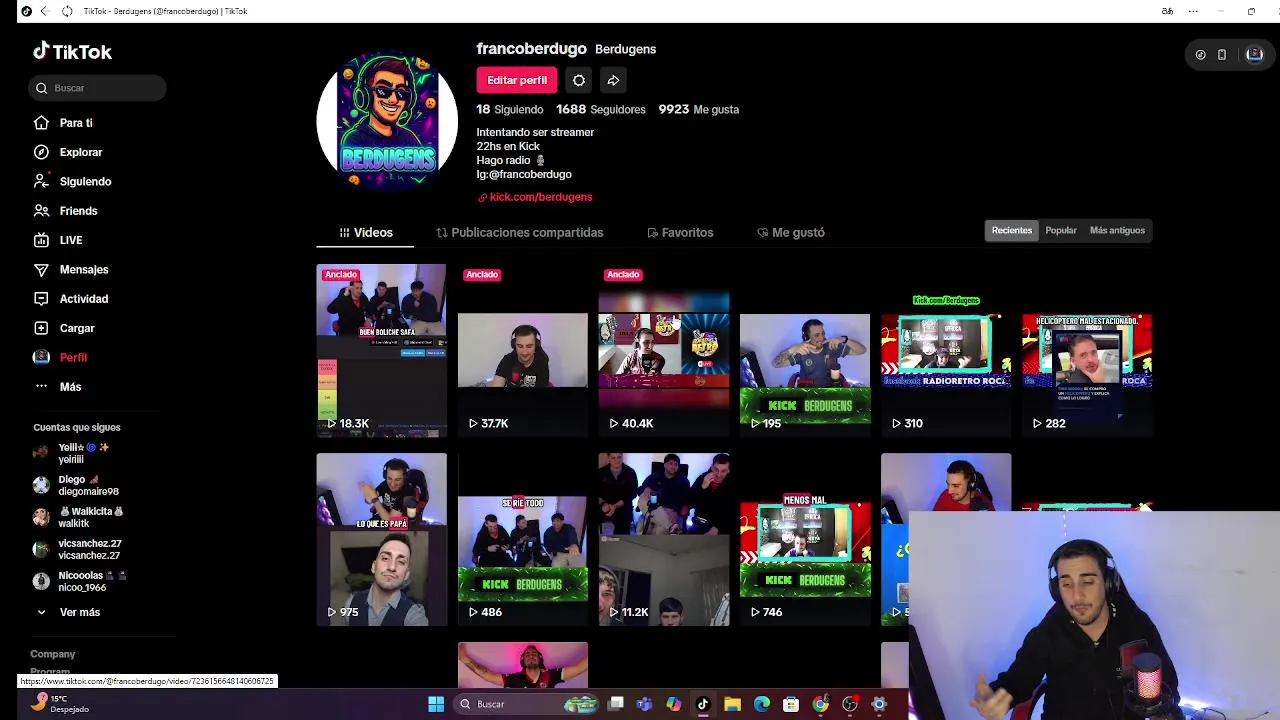Open the video with 975 views
The width and height of the screenshot is (1280, 720).
tap(382, 540)
